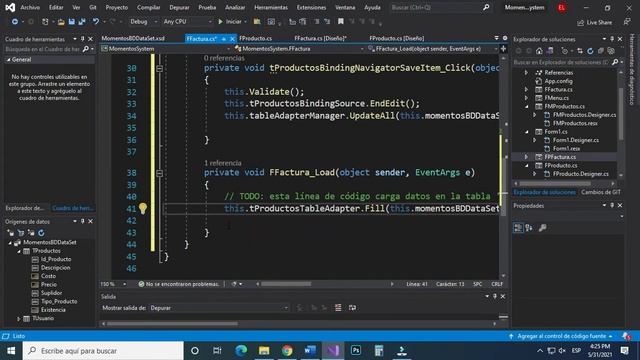Click the bookmark toolbar icon
The image size is (640, 360).
click(340, 22)
